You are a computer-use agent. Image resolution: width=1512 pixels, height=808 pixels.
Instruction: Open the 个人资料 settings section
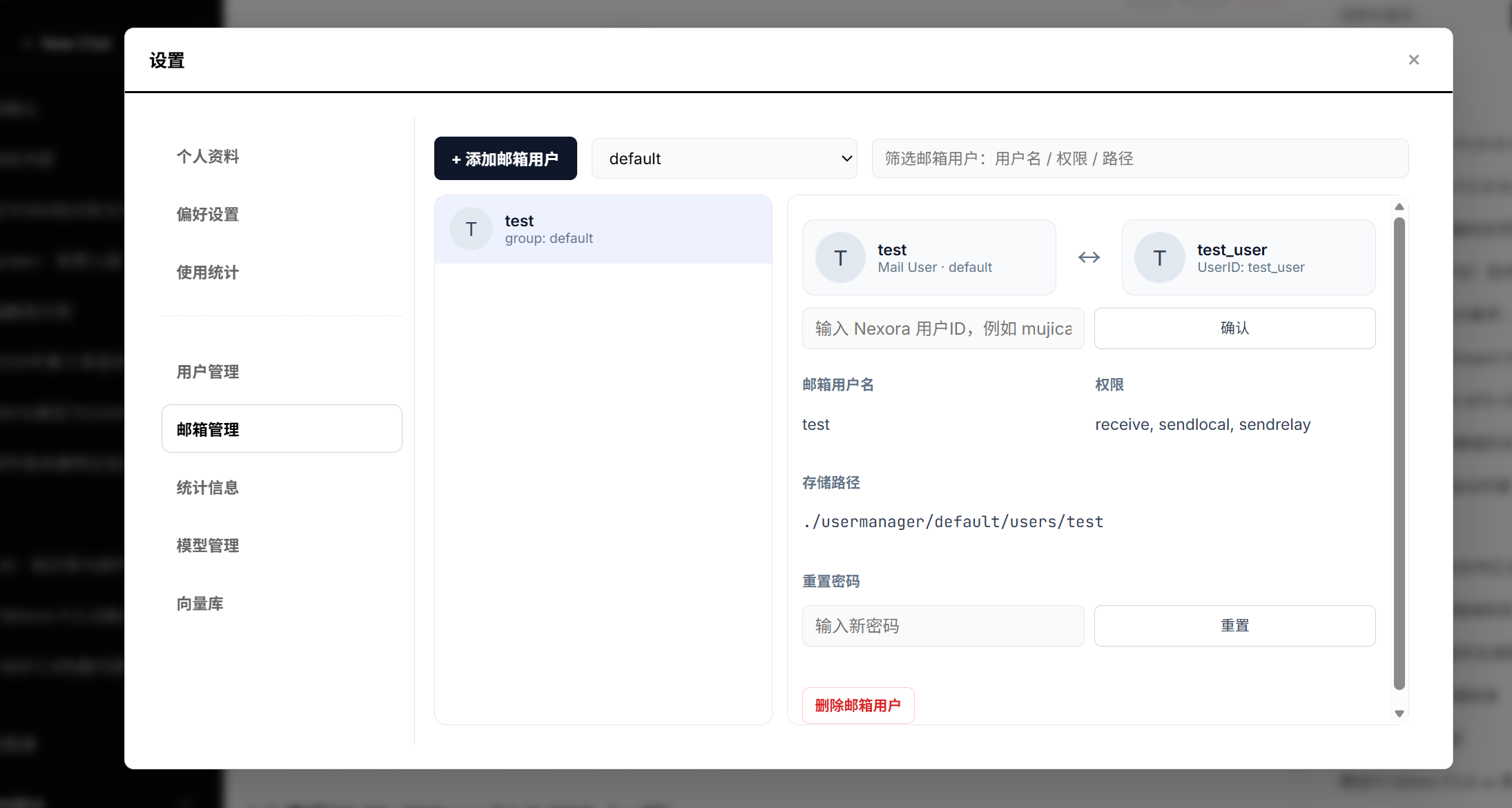pyautogui.click(x=208, y=157)
